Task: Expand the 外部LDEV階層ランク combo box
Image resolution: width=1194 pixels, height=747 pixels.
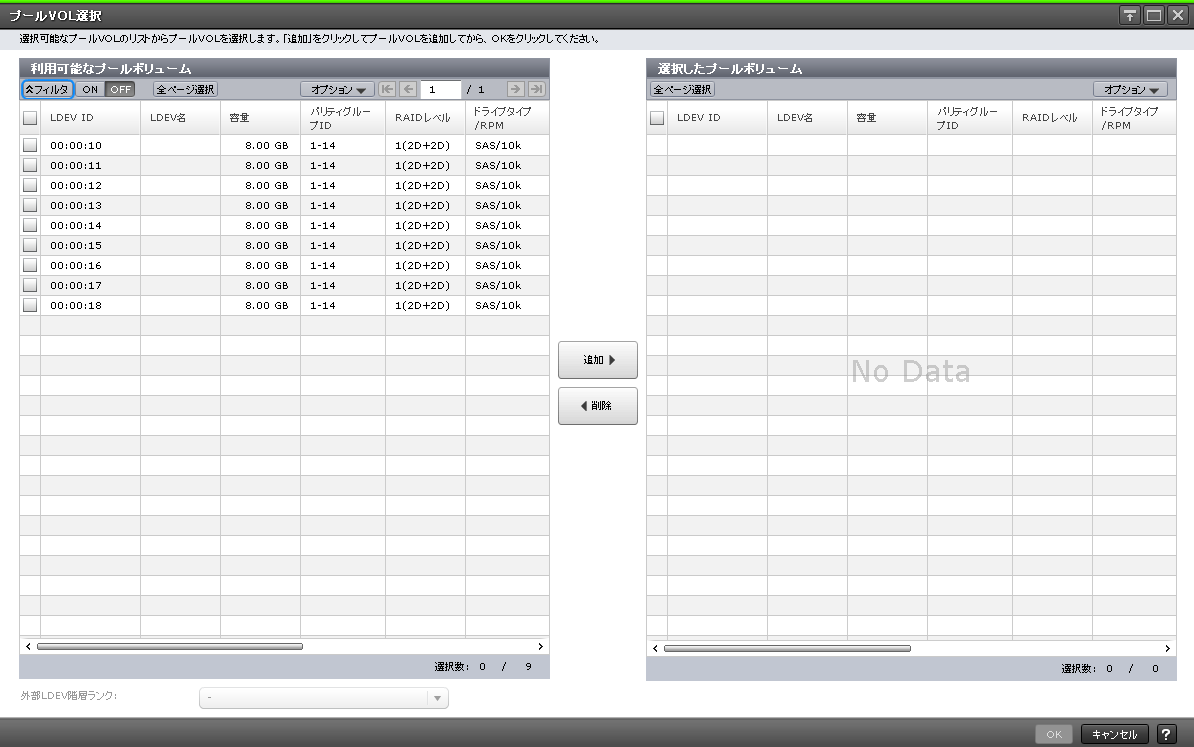Action: coord(437,698)
